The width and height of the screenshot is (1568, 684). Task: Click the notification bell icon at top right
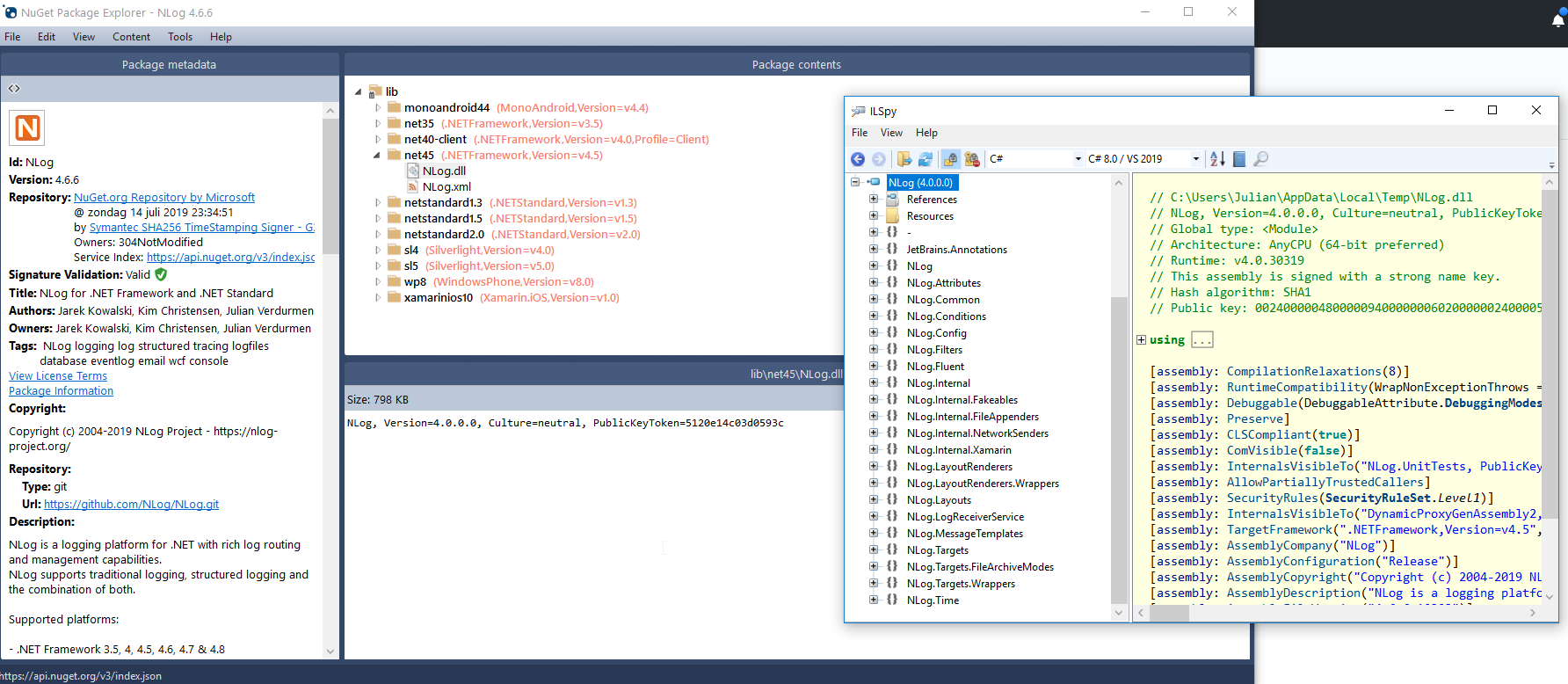(1558, 20)
